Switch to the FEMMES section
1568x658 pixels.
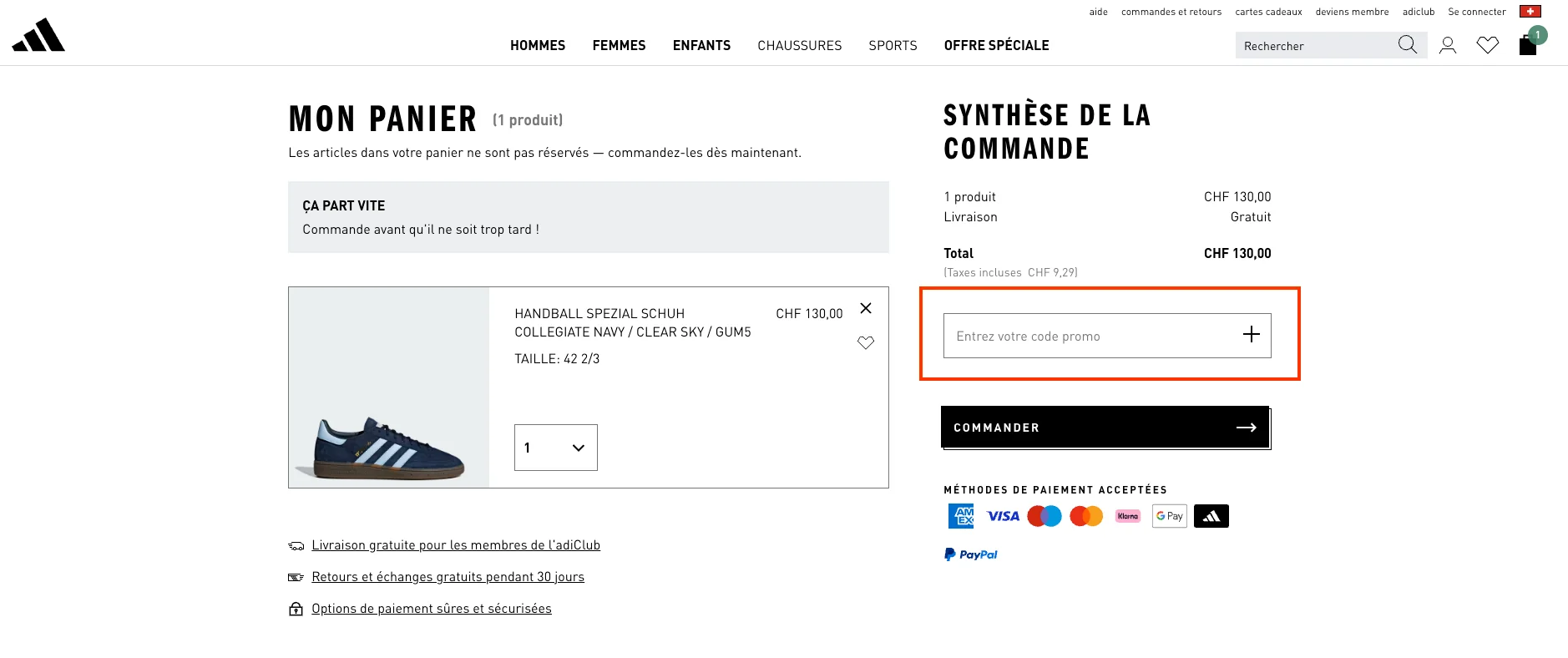[618, 45]
